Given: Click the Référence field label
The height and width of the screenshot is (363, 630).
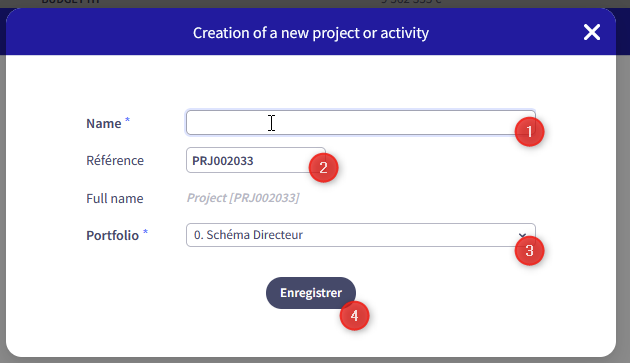Looking at the screenshot, I should click(x=115, y=160).
